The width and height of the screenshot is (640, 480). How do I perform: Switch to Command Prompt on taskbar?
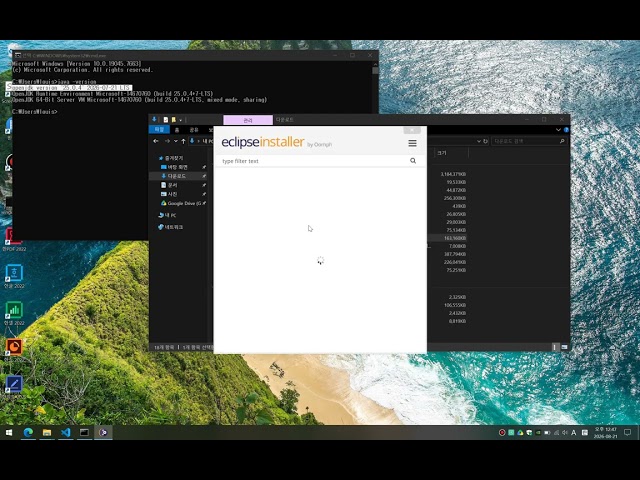point(84,432)
